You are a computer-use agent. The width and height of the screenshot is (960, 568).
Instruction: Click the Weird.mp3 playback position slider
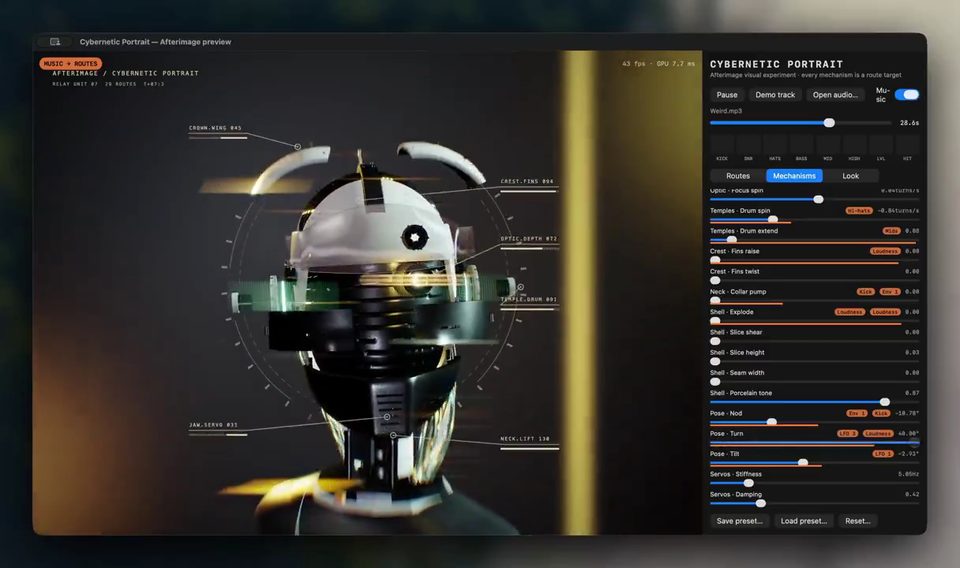pyautogui.click(x=800, y=123)
